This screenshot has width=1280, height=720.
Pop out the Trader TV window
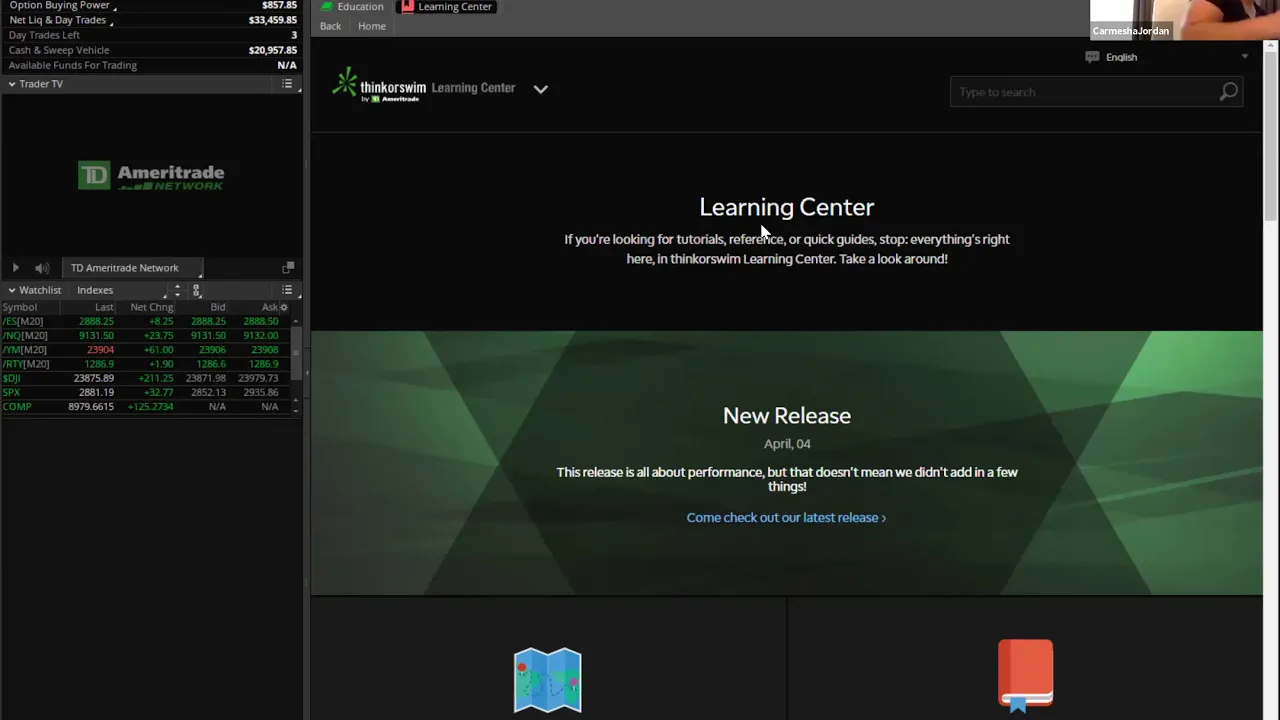point(288,268)
